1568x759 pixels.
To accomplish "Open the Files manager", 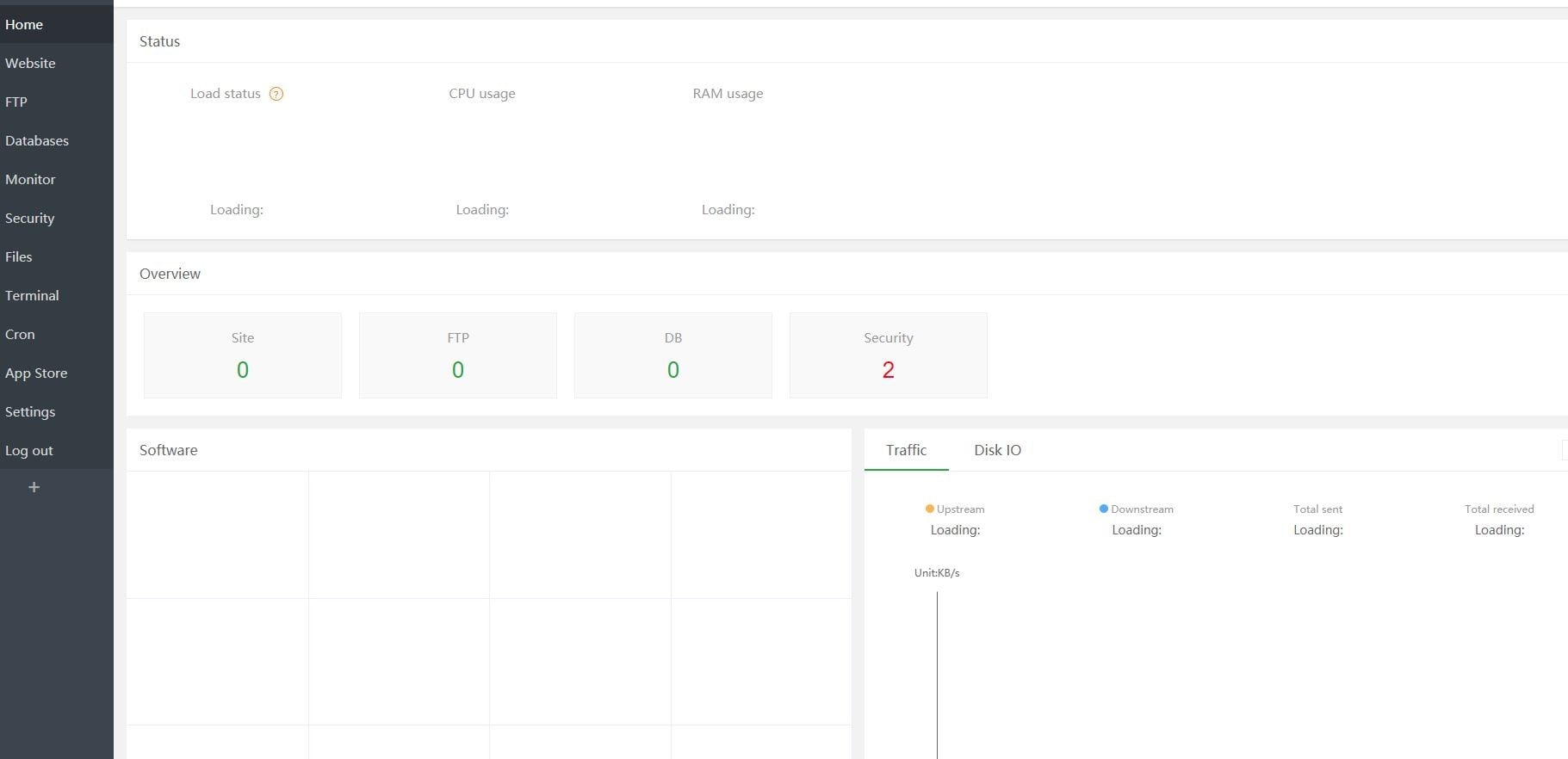I will (x=19, y=256).
